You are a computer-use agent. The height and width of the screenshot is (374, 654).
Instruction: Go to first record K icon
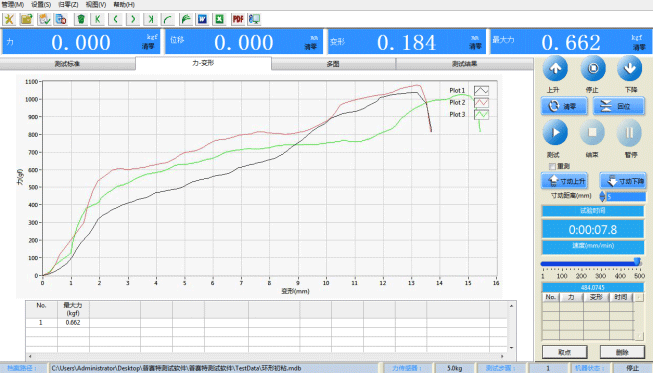pyautogui.click(x=98, y=19)
